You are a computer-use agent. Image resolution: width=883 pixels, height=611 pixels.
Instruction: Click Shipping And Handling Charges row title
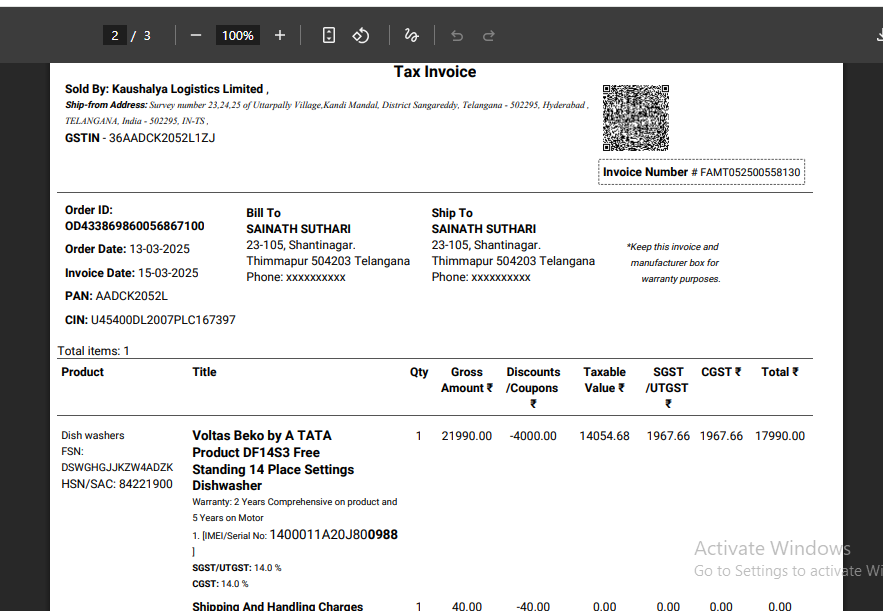coord(278,606)
